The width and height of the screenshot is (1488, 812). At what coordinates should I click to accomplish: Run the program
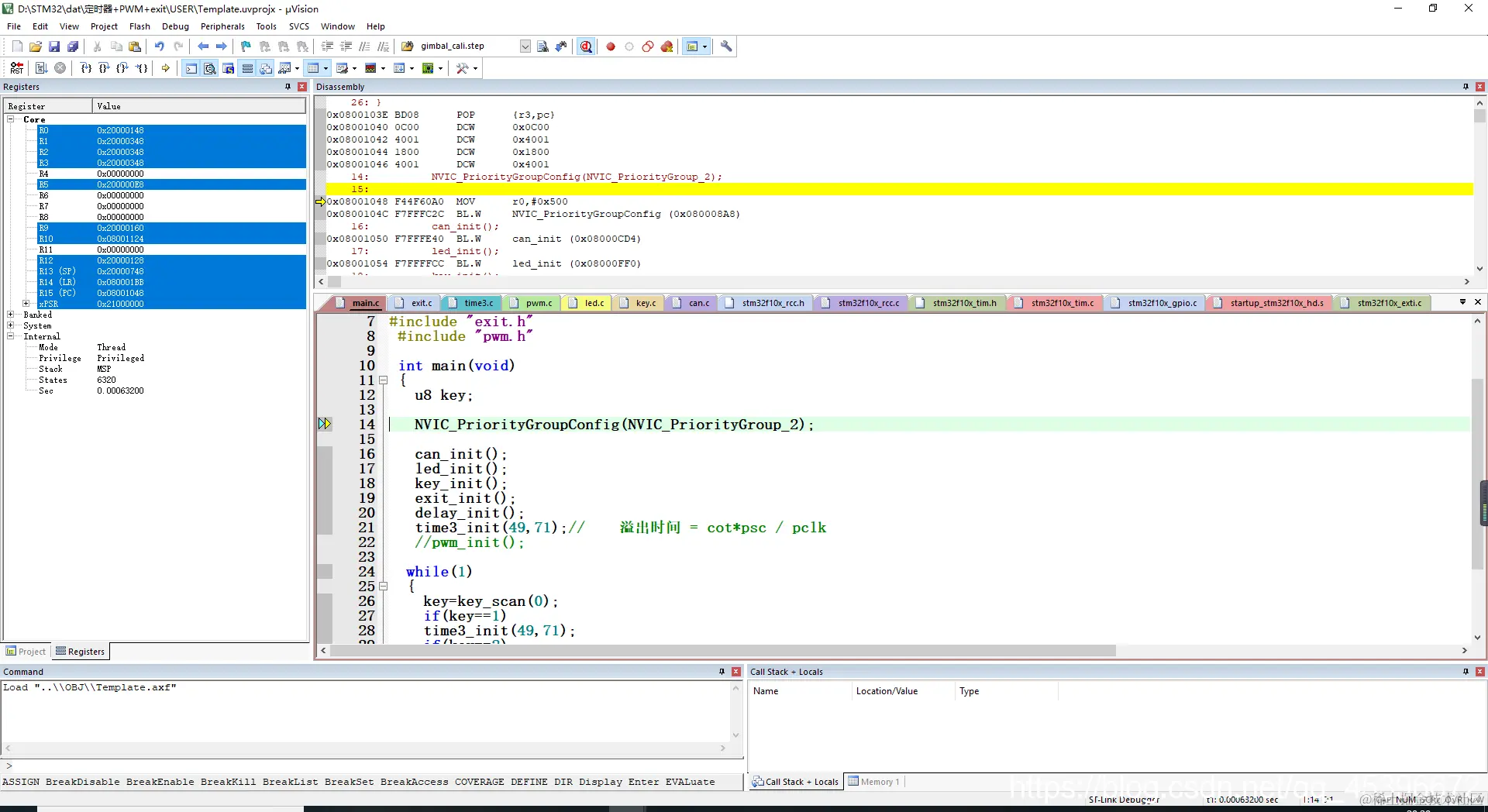coord(42,68)
